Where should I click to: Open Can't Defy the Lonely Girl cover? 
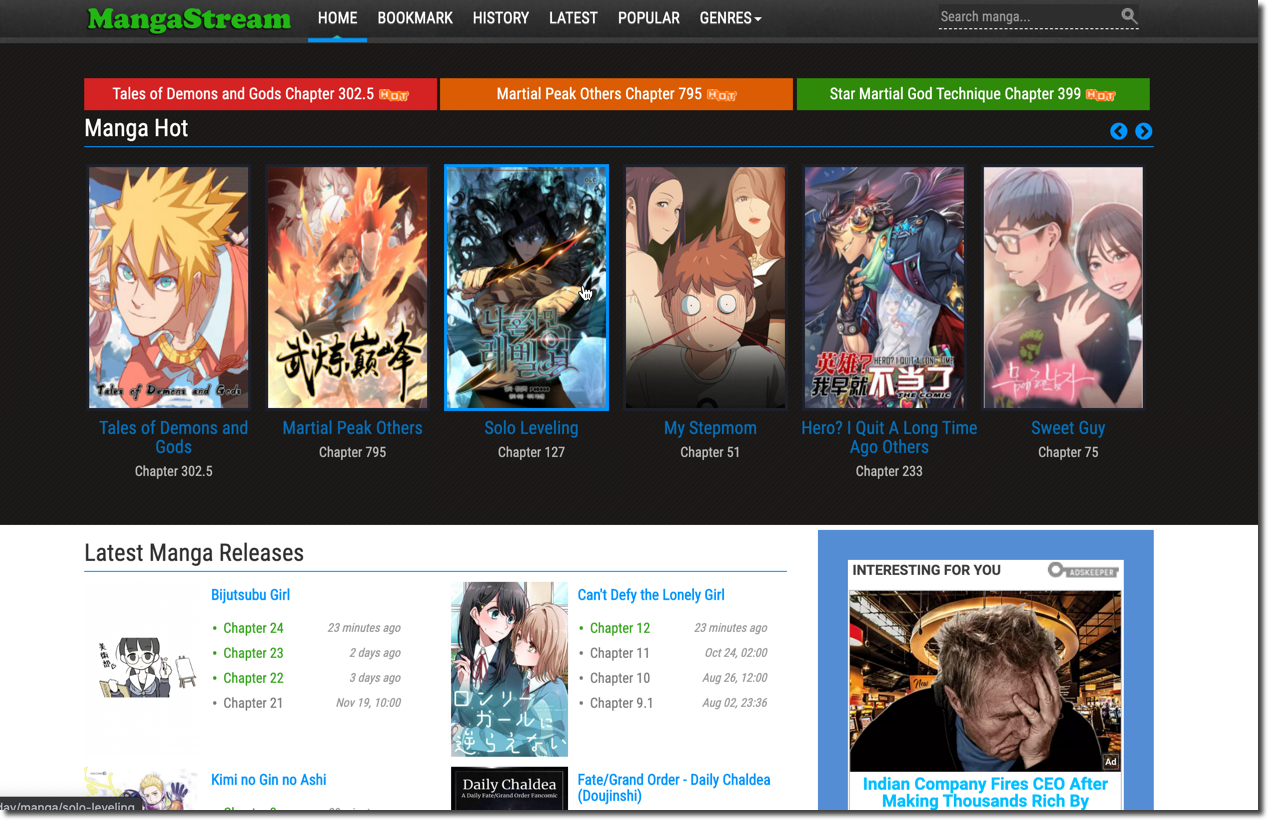(509, 669)
